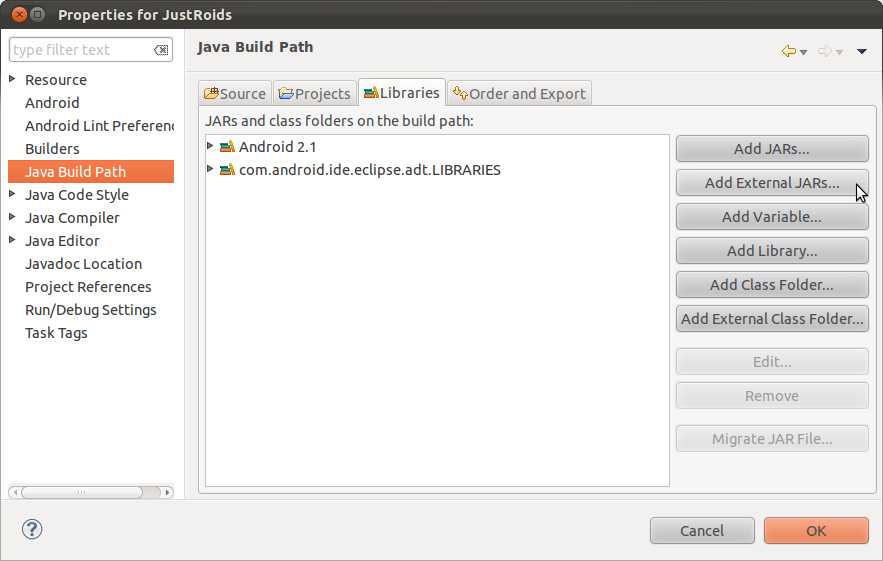Select the com.android.ide.eclipse.adt.LIBRARIES entry text

tap(369, 170)
